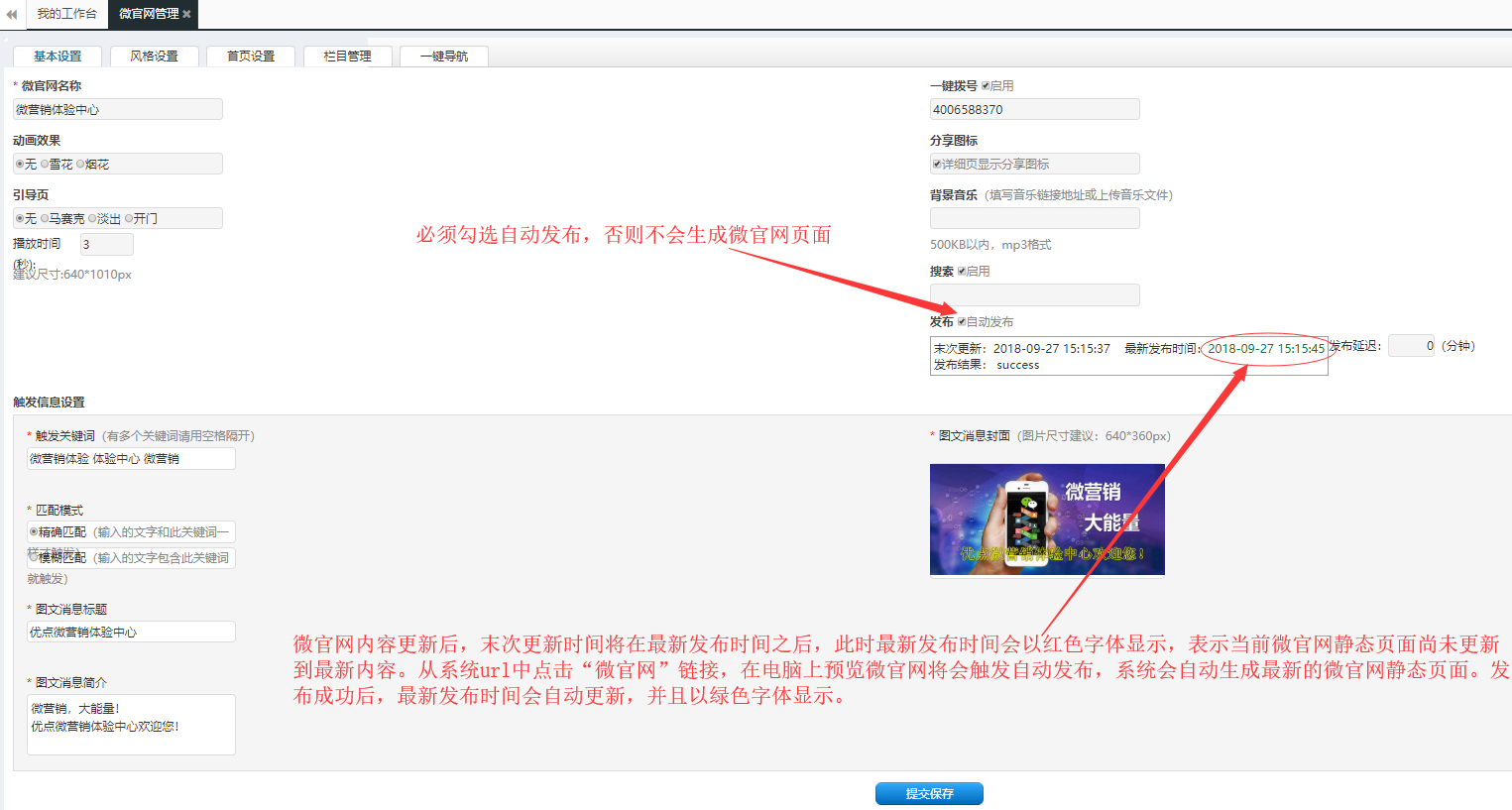1512x810 pixels.
Task: Toggle the 自动发布 checkbox
Action: coord(962,322)
